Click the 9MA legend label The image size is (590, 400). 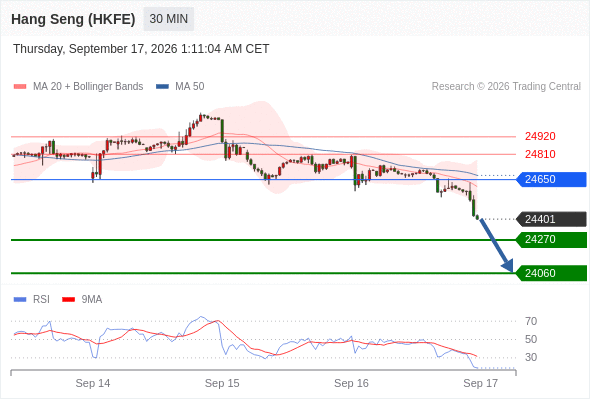coord(92,300)
